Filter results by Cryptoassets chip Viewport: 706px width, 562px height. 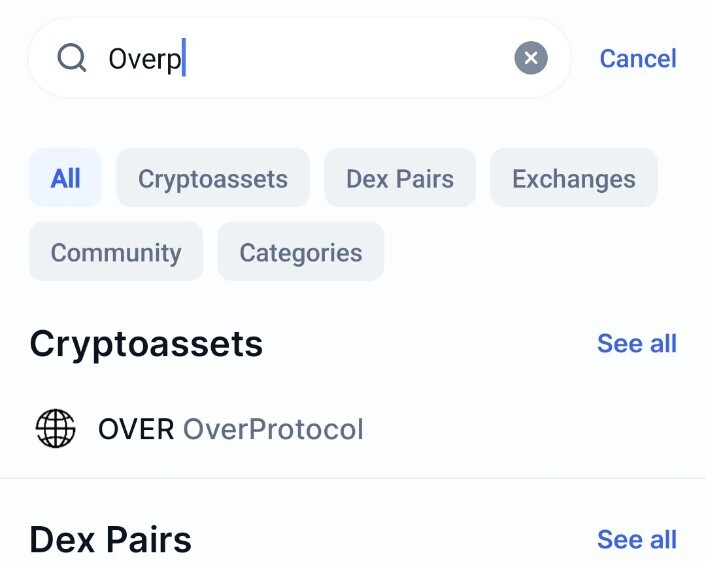213,178
